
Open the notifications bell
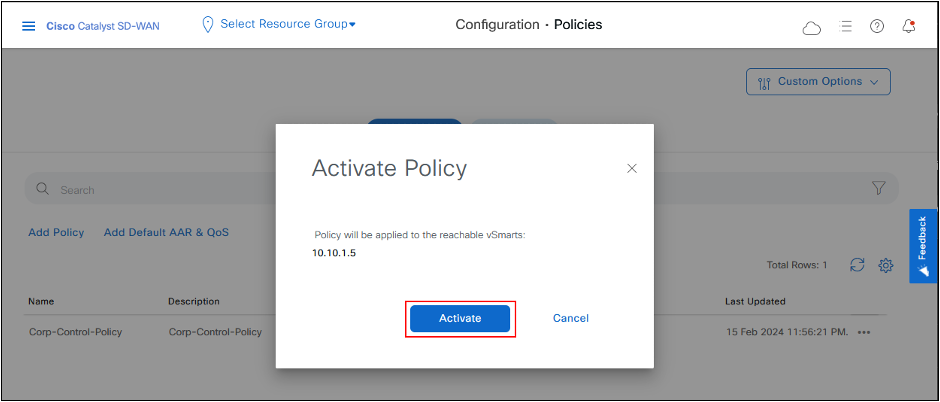tap(908, 26)
